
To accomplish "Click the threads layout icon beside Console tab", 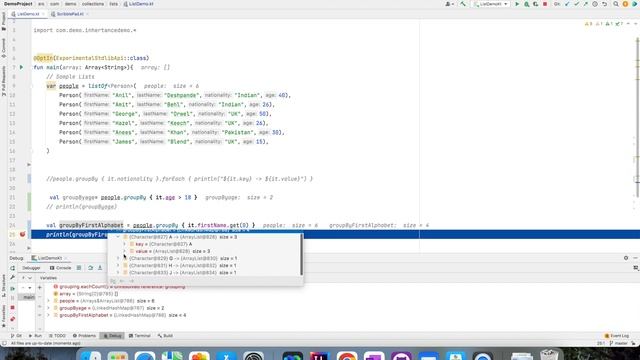I will tap(79, 268).
